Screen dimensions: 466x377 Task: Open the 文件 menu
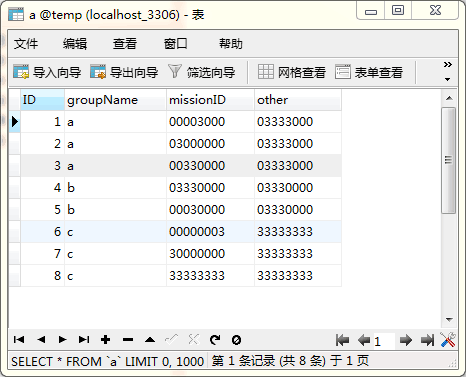point(26,44)
